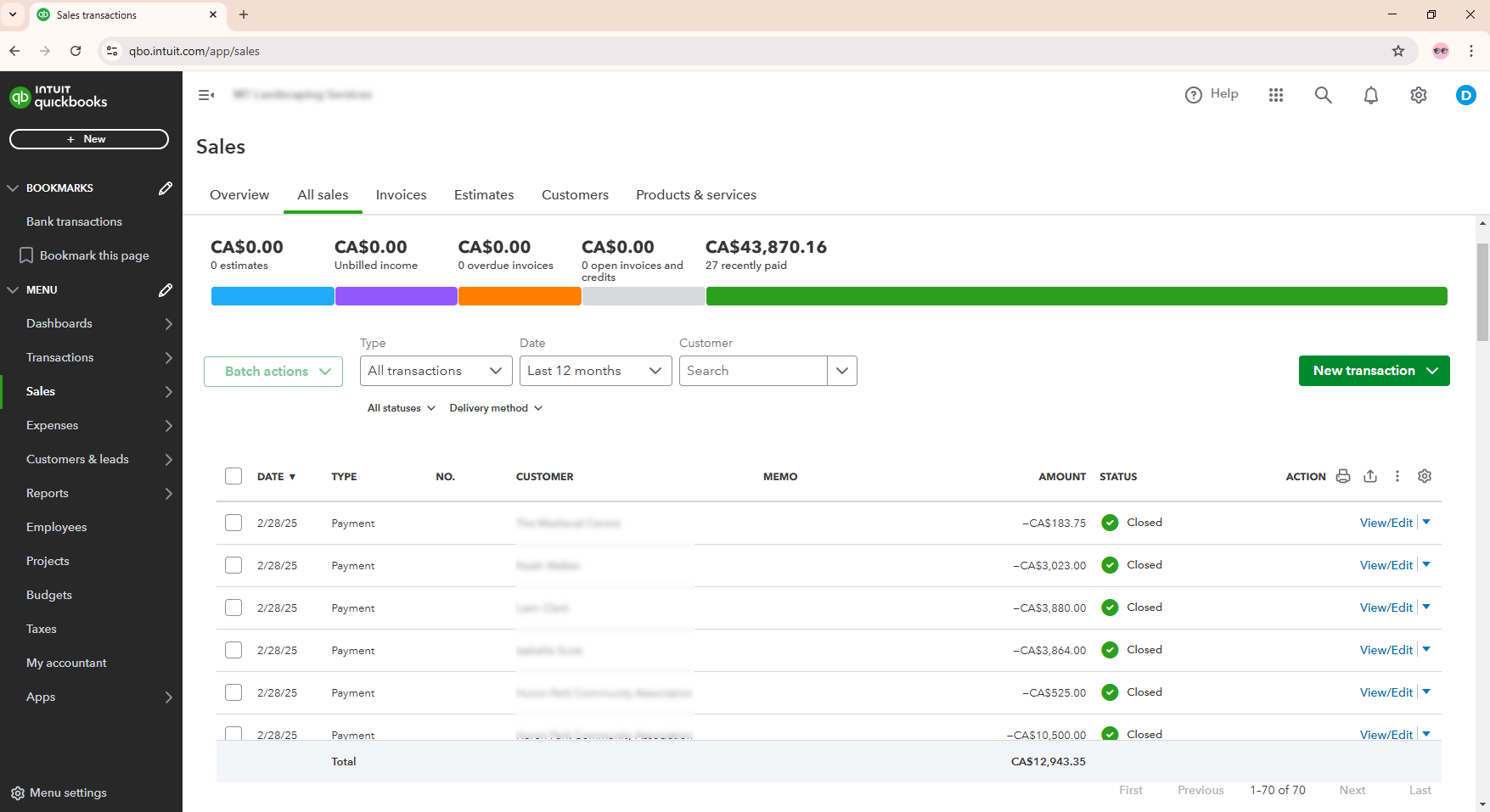The width and height of the screenshot is (1490, 812).
Task: Edit menu with the pencil icon
Action: [166, 290]
